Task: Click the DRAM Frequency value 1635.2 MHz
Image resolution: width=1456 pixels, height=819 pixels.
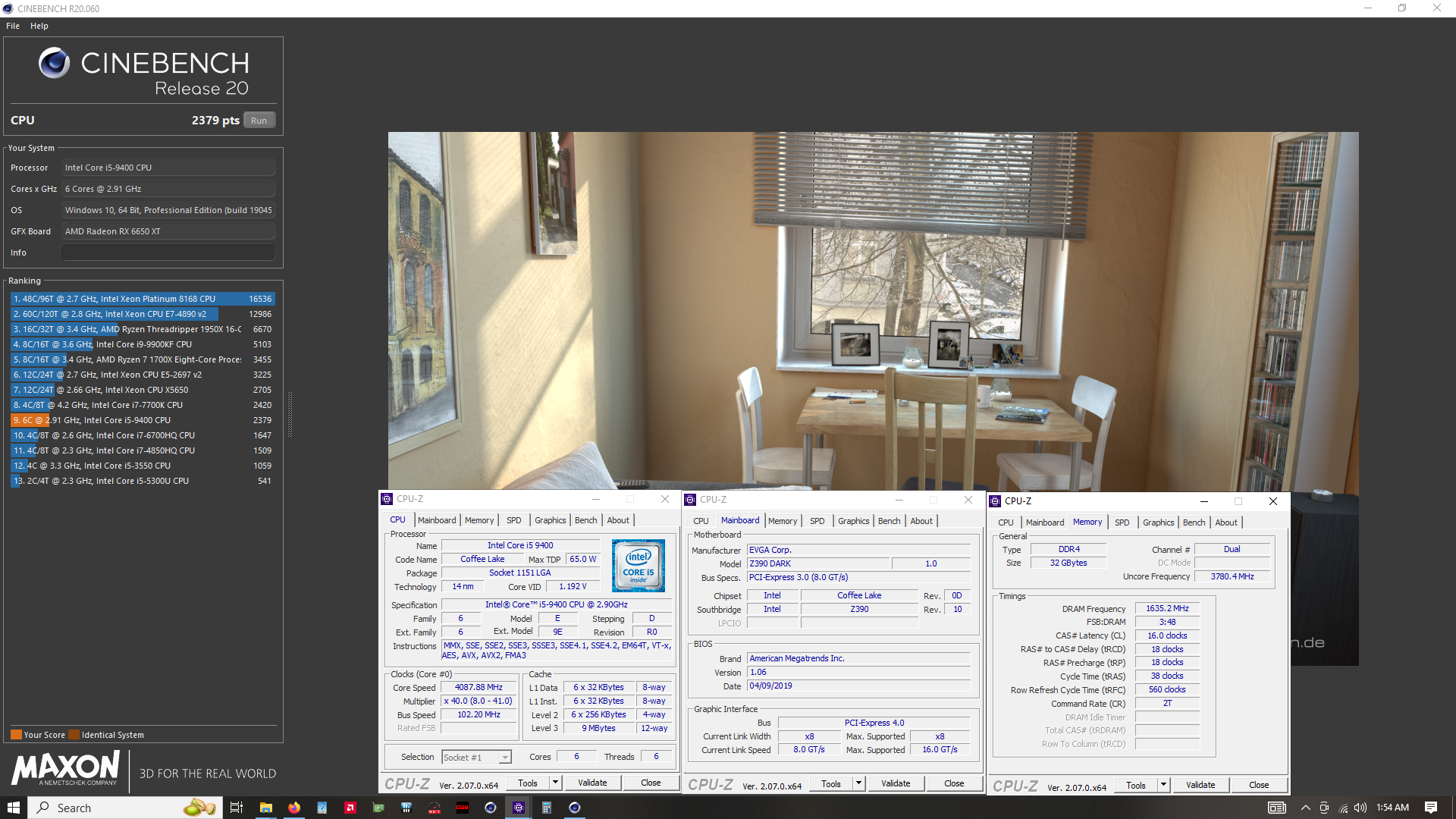Action: coord(1167,608)
